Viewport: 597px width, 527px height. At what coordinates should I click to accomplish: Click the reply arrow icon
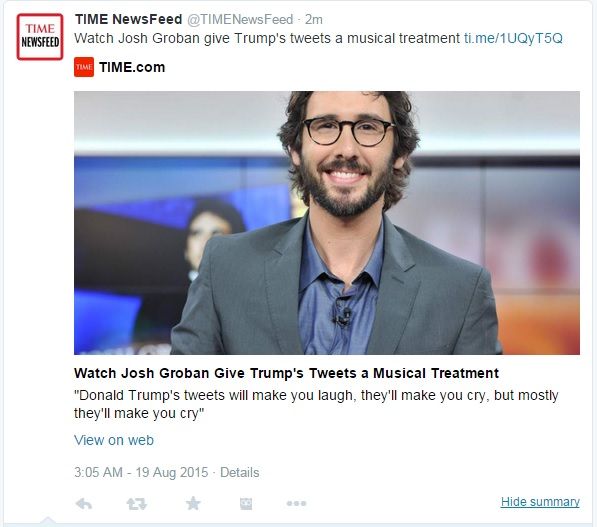[84, 504]
